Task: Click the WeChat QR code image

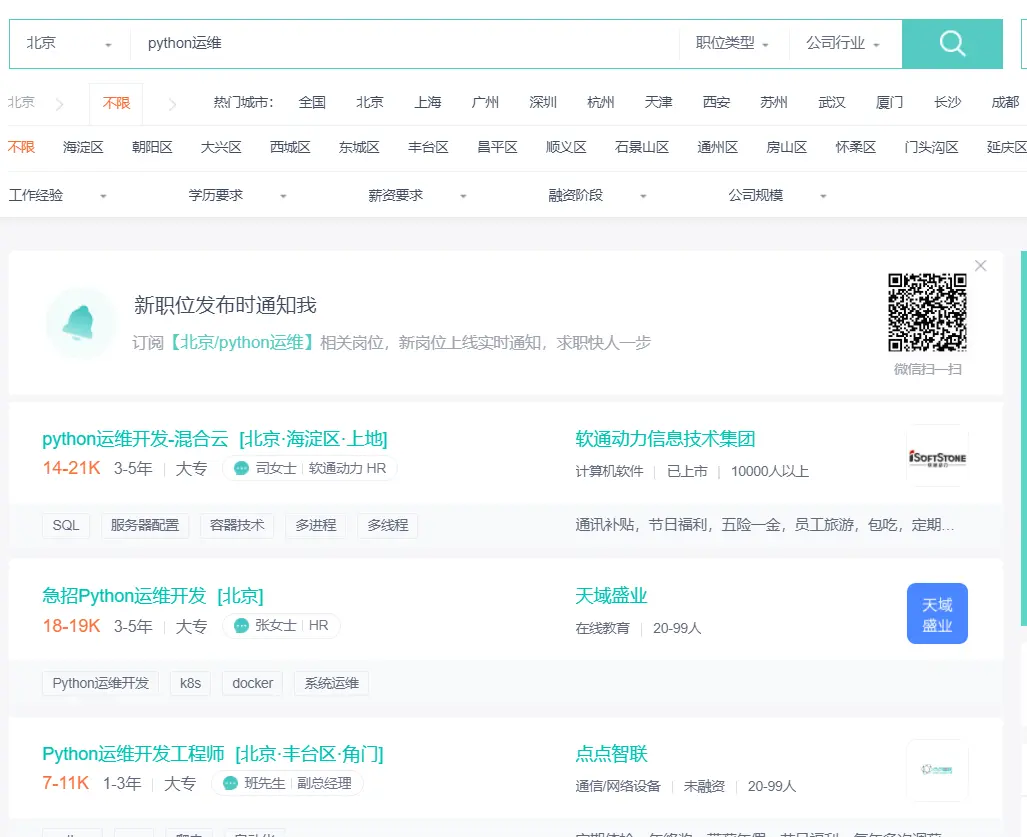Action: tap(927, 312)
